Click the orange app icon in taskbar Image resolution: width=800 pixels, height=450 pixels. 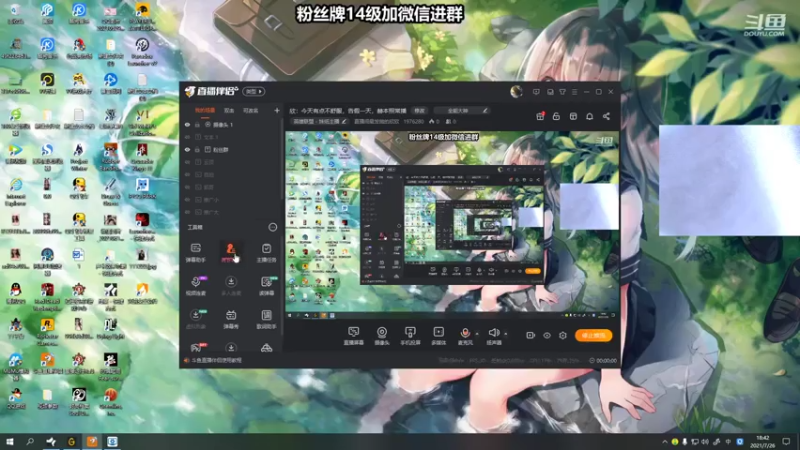pos(92,442)
